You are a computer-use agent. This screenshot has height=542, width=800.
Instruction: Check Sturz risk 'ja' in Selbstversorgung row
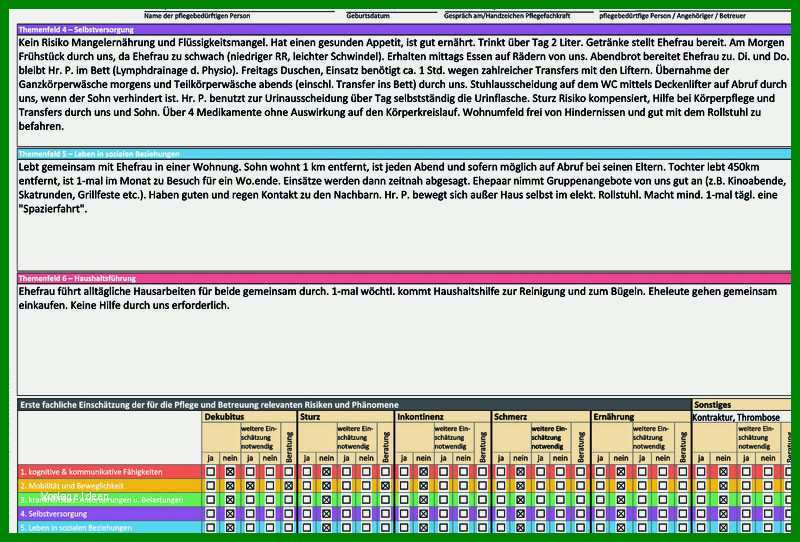point(307,513)
